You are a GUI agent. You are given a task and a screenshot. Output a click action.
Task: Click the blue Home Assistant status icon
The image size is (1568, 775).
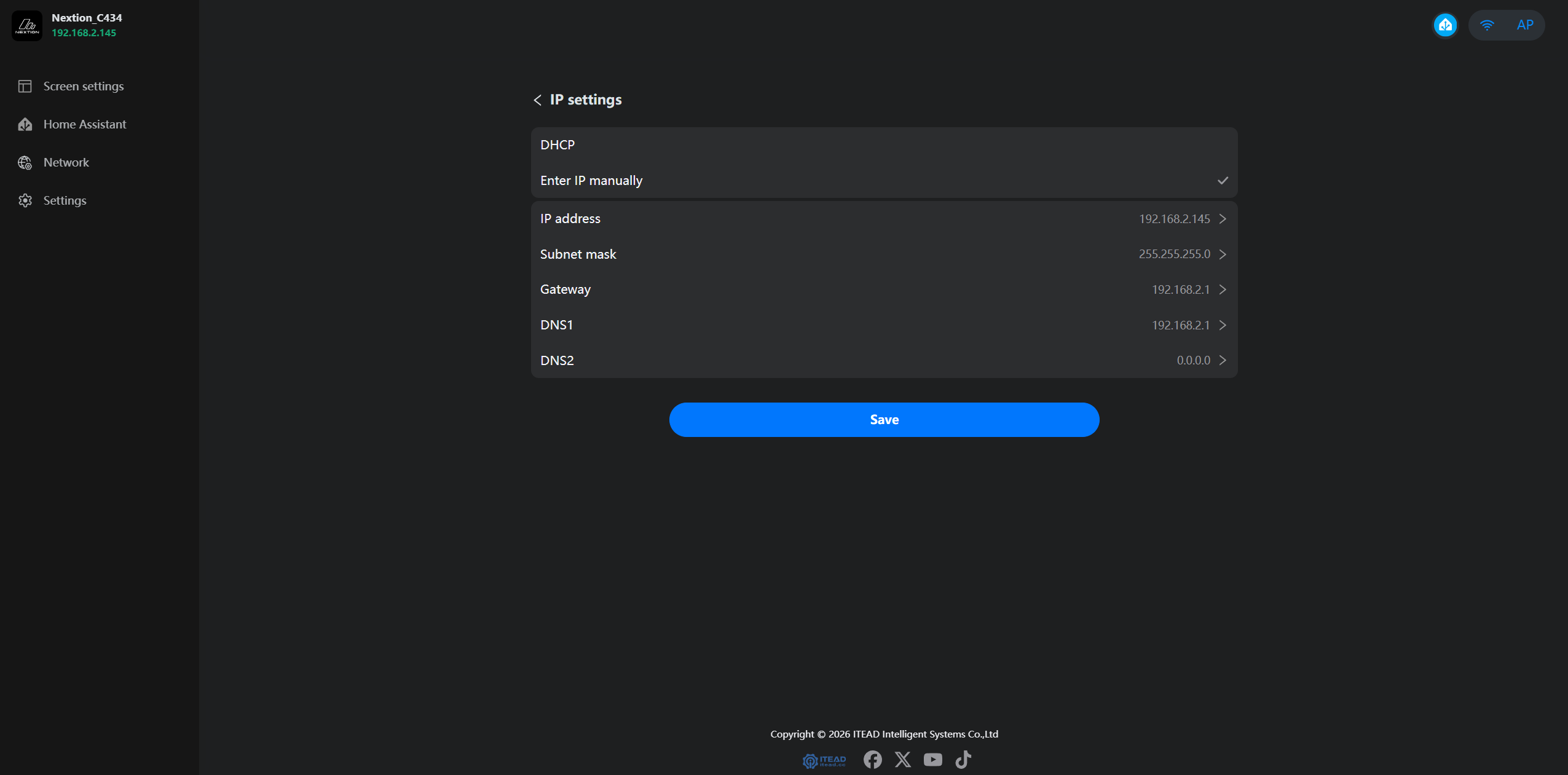pyautogui.click(x=1445, y=25)
